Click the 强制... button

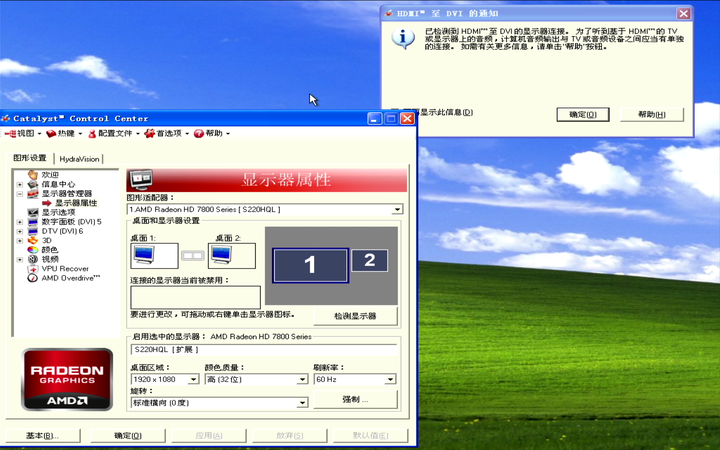[x=355, y=399]
